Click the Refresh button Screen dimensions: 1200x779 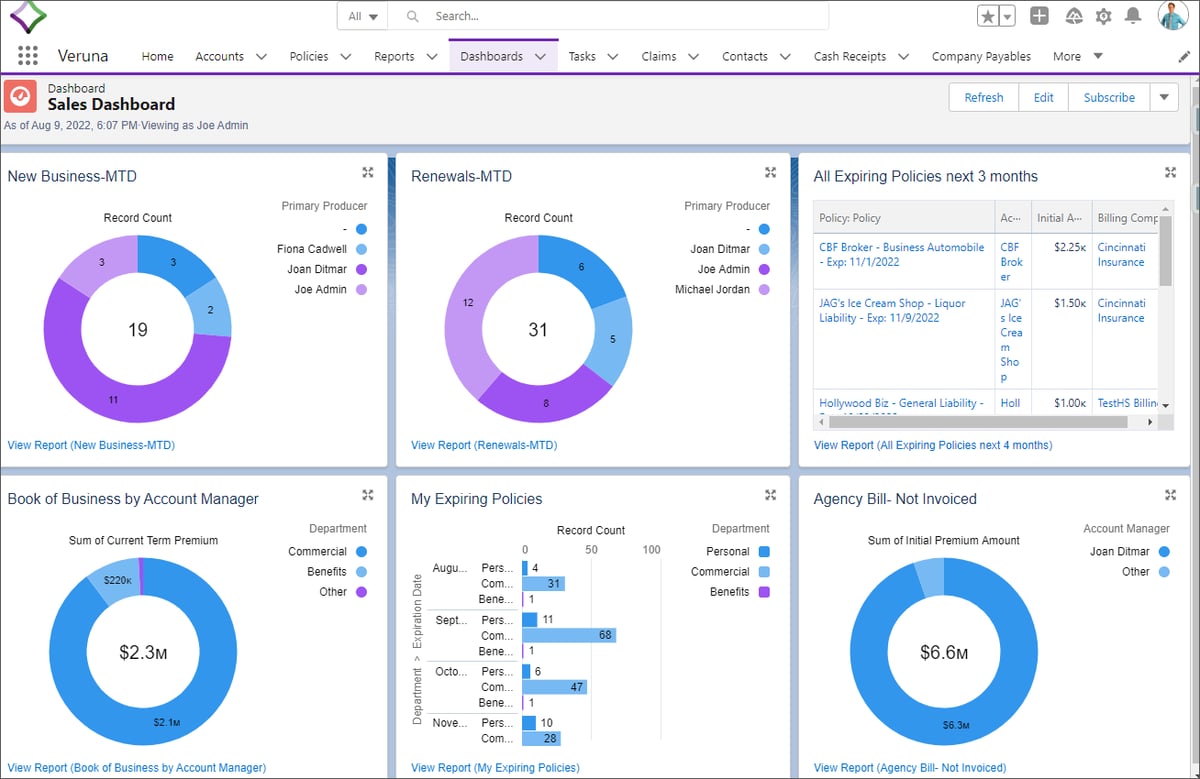tap(984, 97)
